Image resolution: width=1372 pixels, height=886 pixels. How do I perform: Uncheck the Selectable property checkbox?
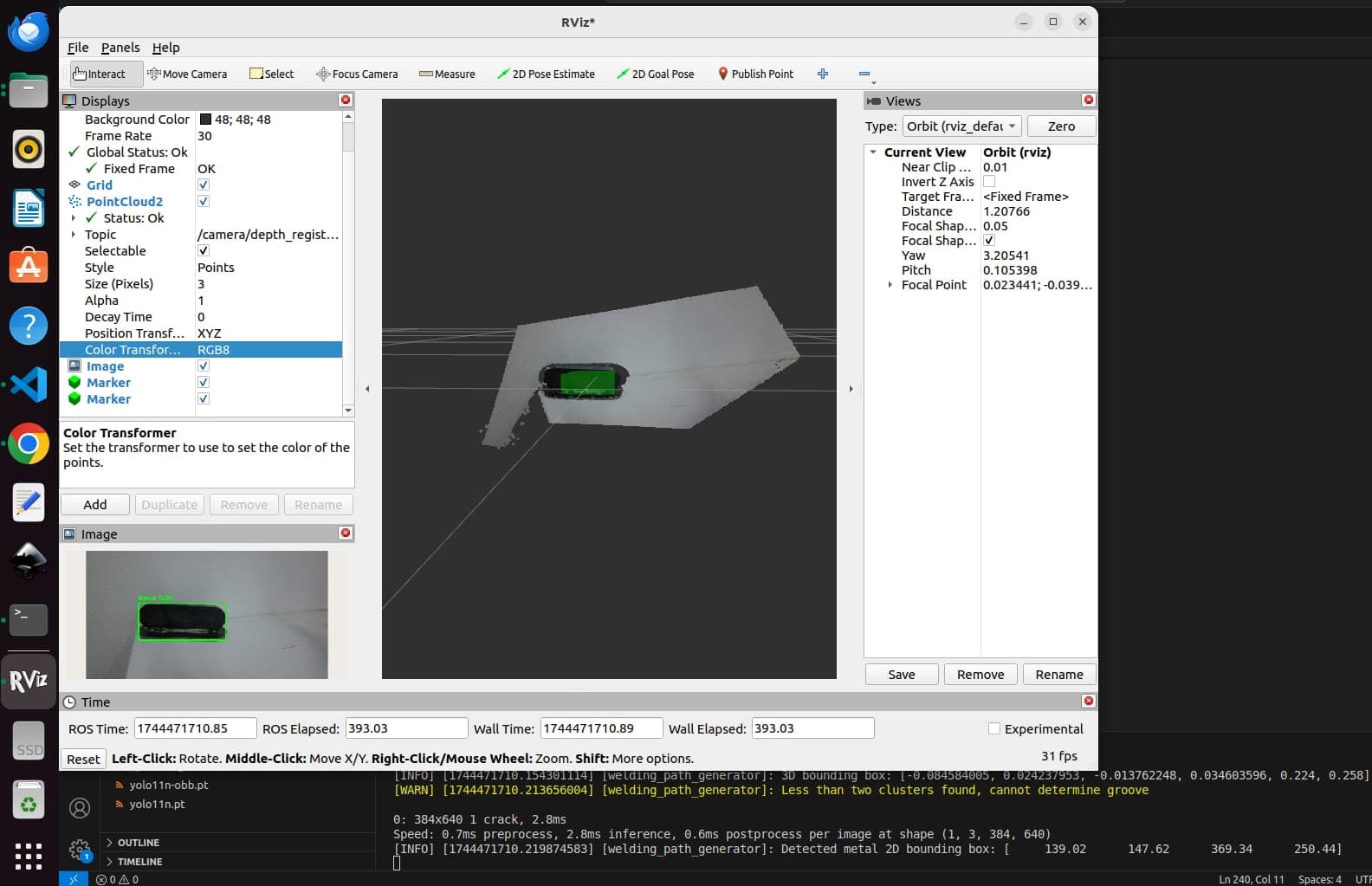point(204,250)
